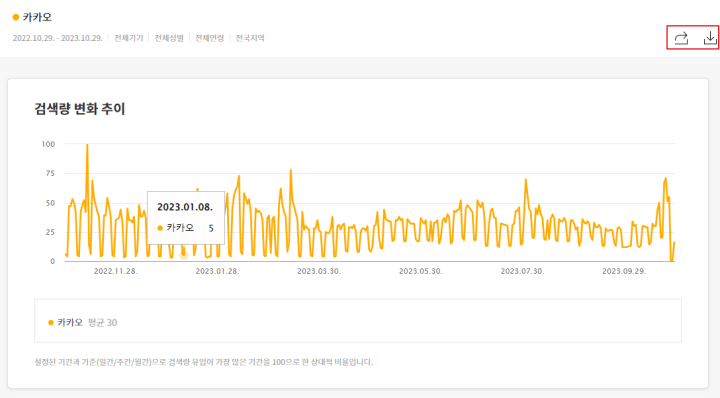Click the 75 y-axis label
This screenshot has width=720, height=398.
(x=50, y=174)
